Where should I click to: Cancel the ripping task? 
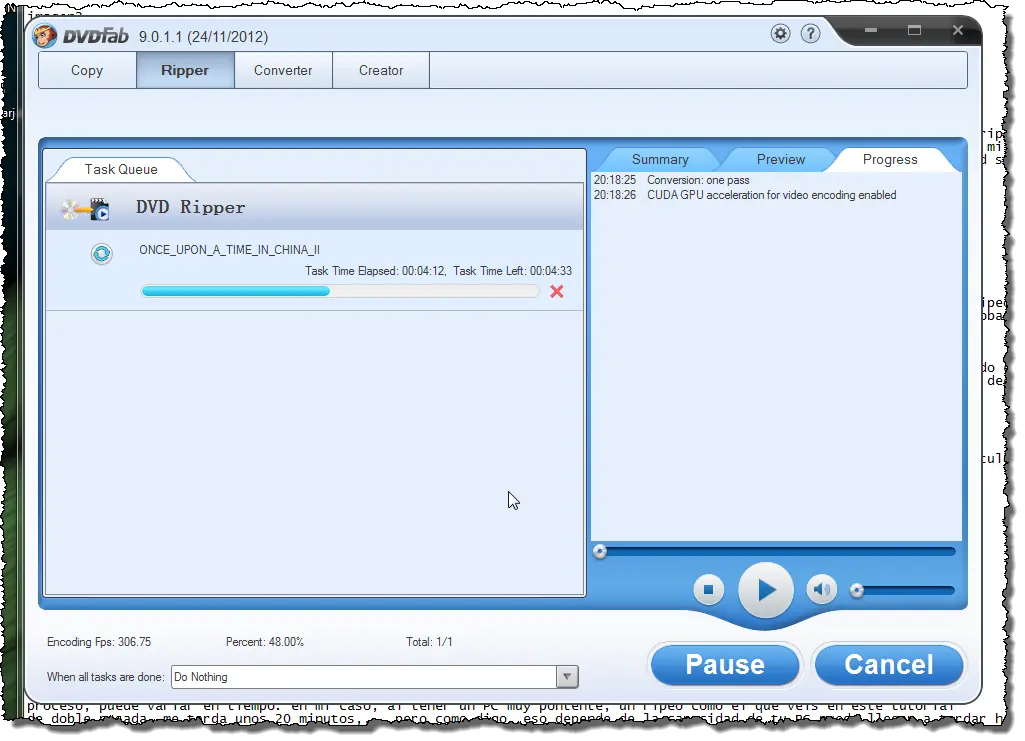click(x=889, y=665)
